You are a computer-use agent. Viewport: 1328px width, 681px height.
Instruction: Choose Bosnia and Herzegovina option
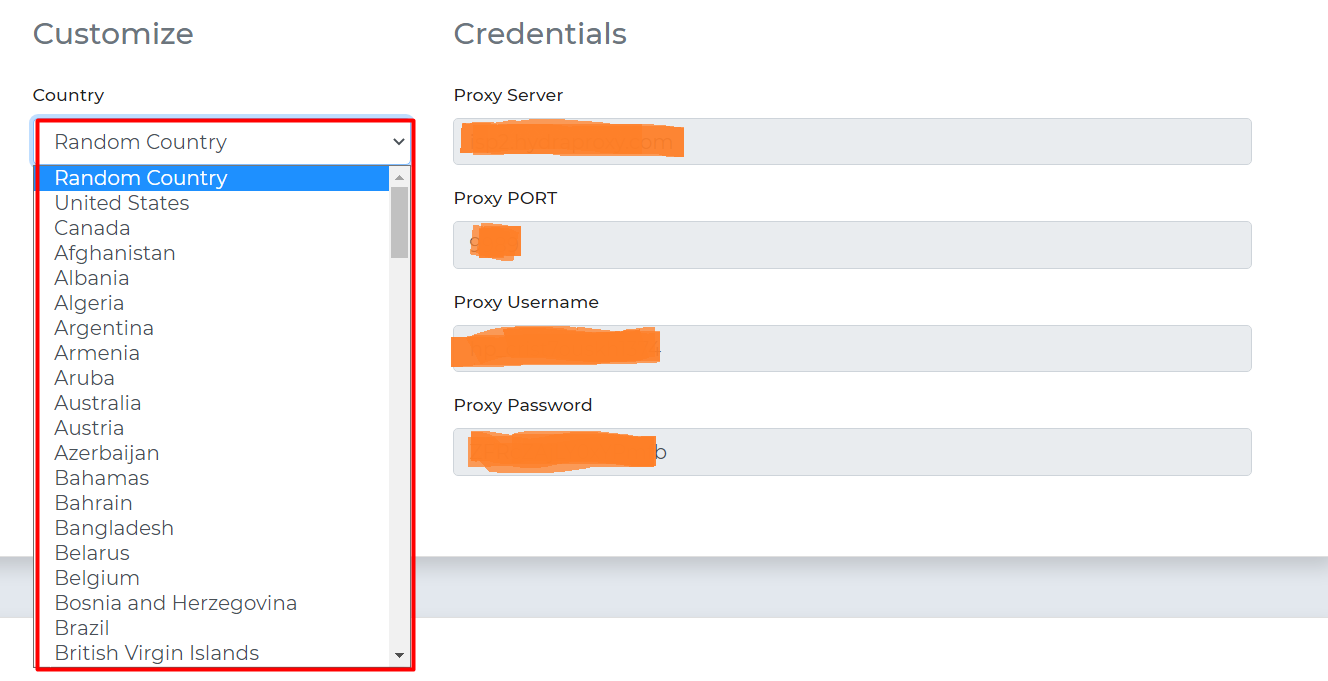pyautogui.click(x=176, y=603)
